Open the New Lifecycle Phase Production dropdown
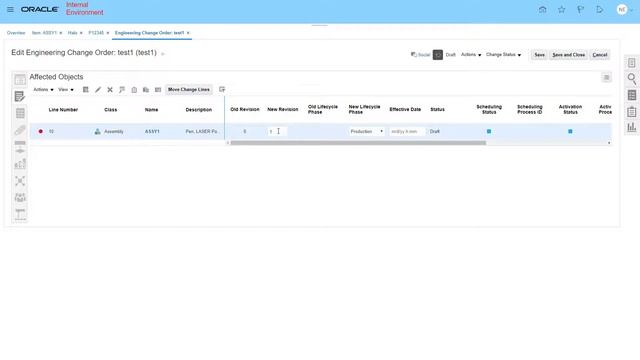Viewport: 640px width, 360px height. pos(367,131)
